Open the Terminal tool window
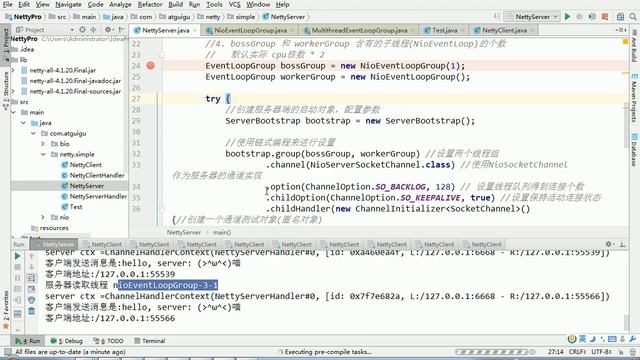 [150, 341]
